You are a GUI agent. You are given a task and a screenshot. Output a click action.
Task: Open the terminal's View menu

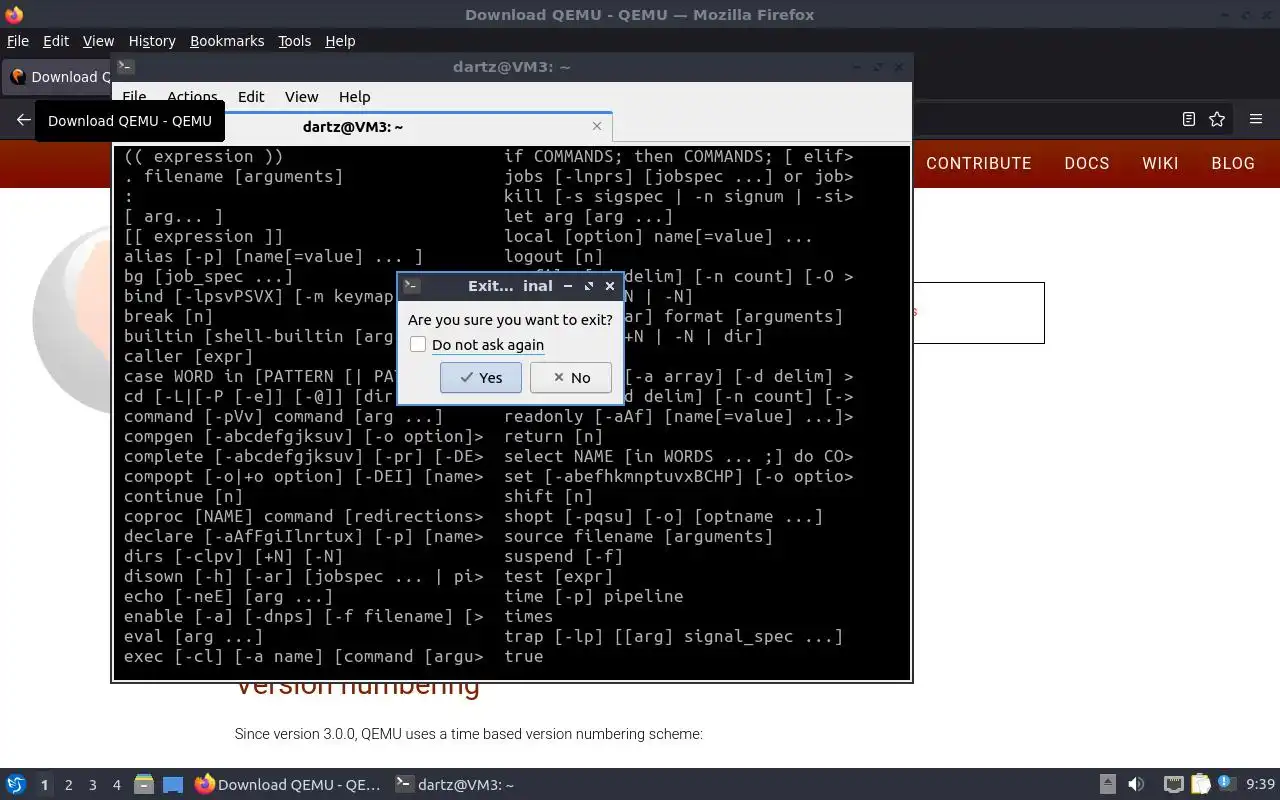coord(301,97)
